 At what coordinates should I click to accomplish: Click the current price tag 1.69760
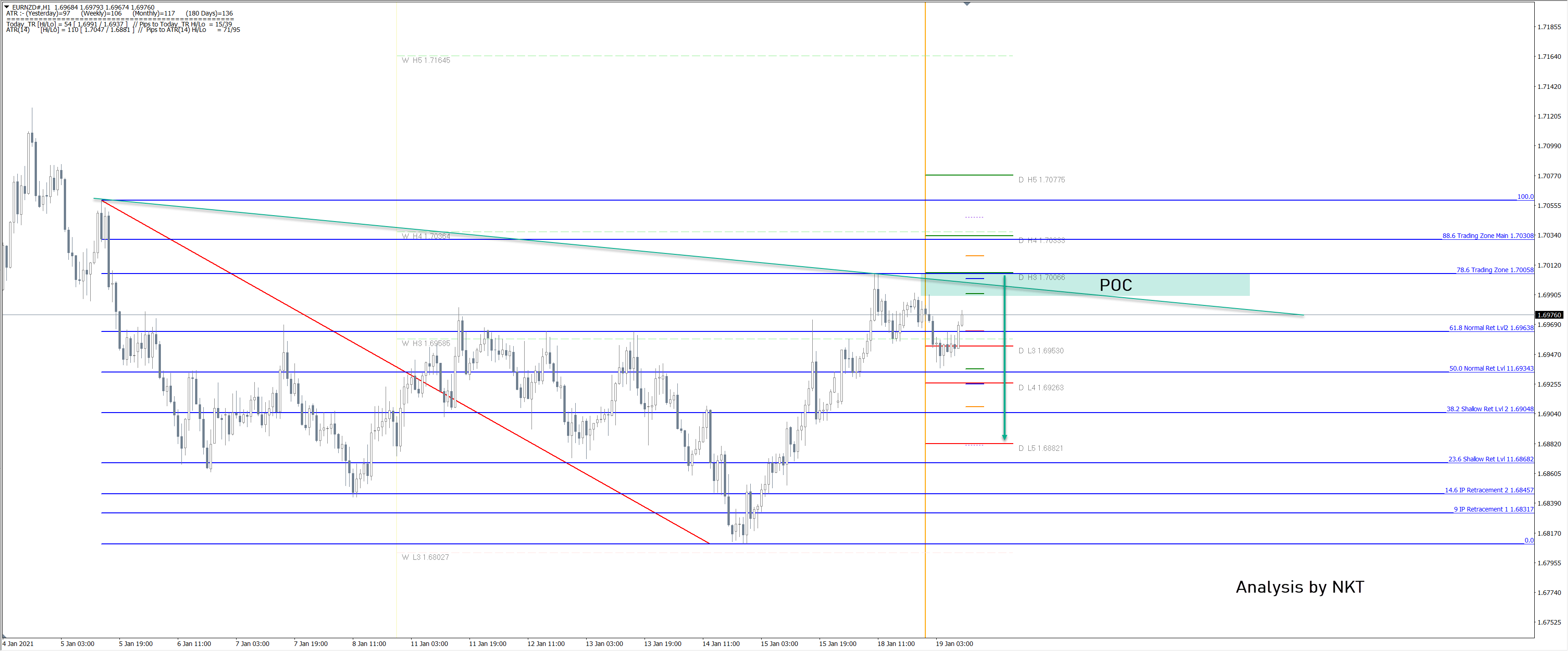coord(1549,315)
